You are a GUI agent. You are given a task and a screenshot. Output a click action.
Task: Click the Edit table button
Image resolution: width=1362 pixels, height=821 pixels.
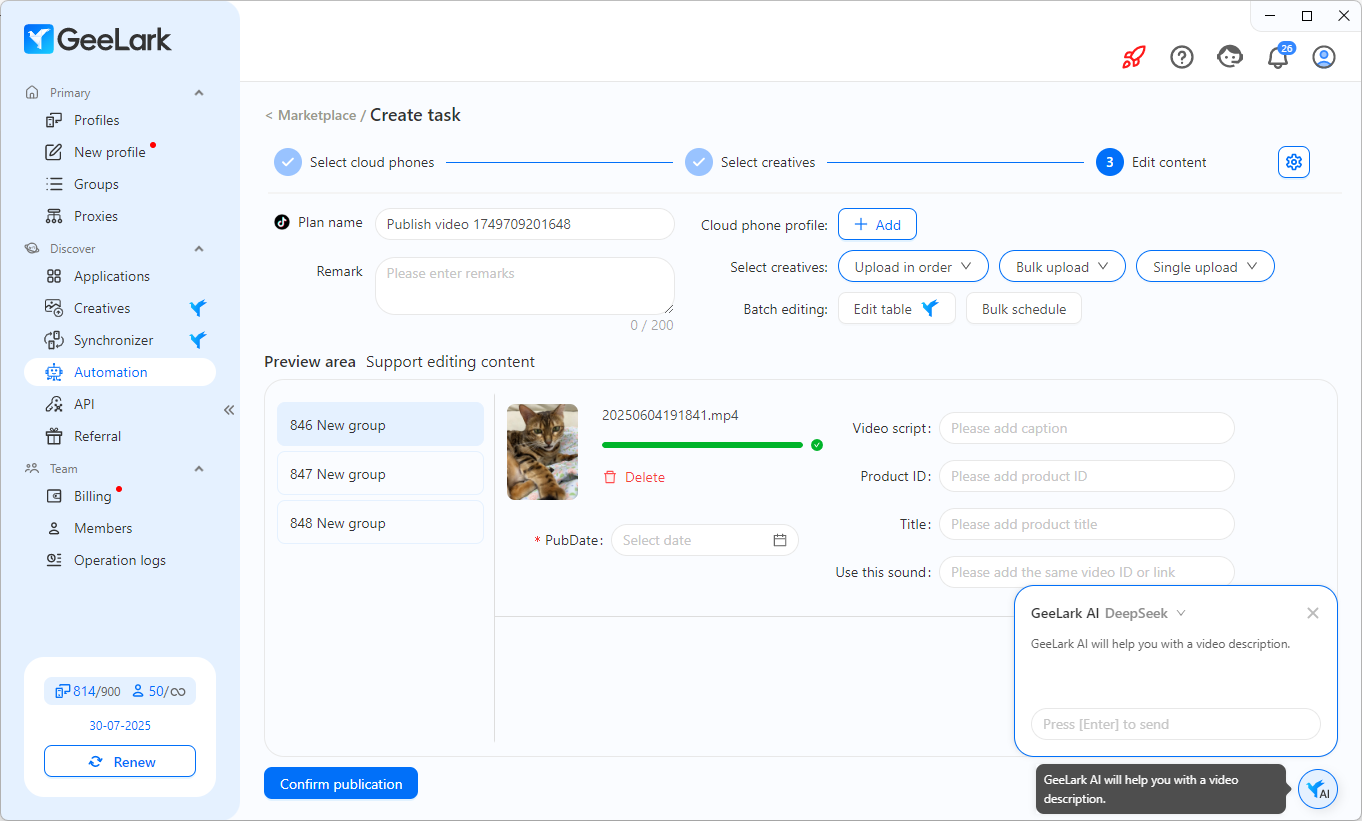click(x=896, y=308)
